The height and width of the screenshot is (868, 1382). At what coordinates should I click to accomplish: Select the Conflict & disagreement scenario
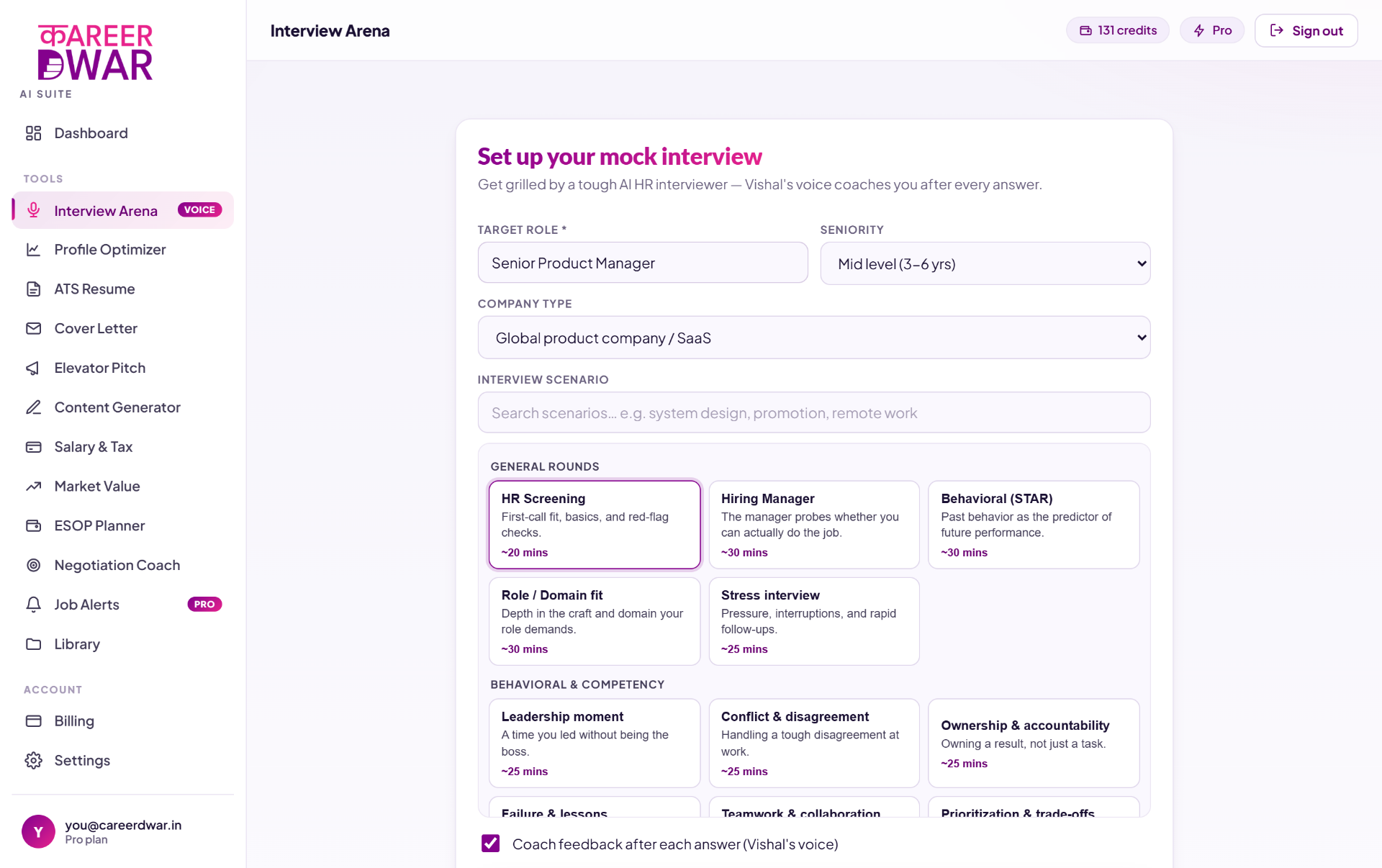pos(814,743)
